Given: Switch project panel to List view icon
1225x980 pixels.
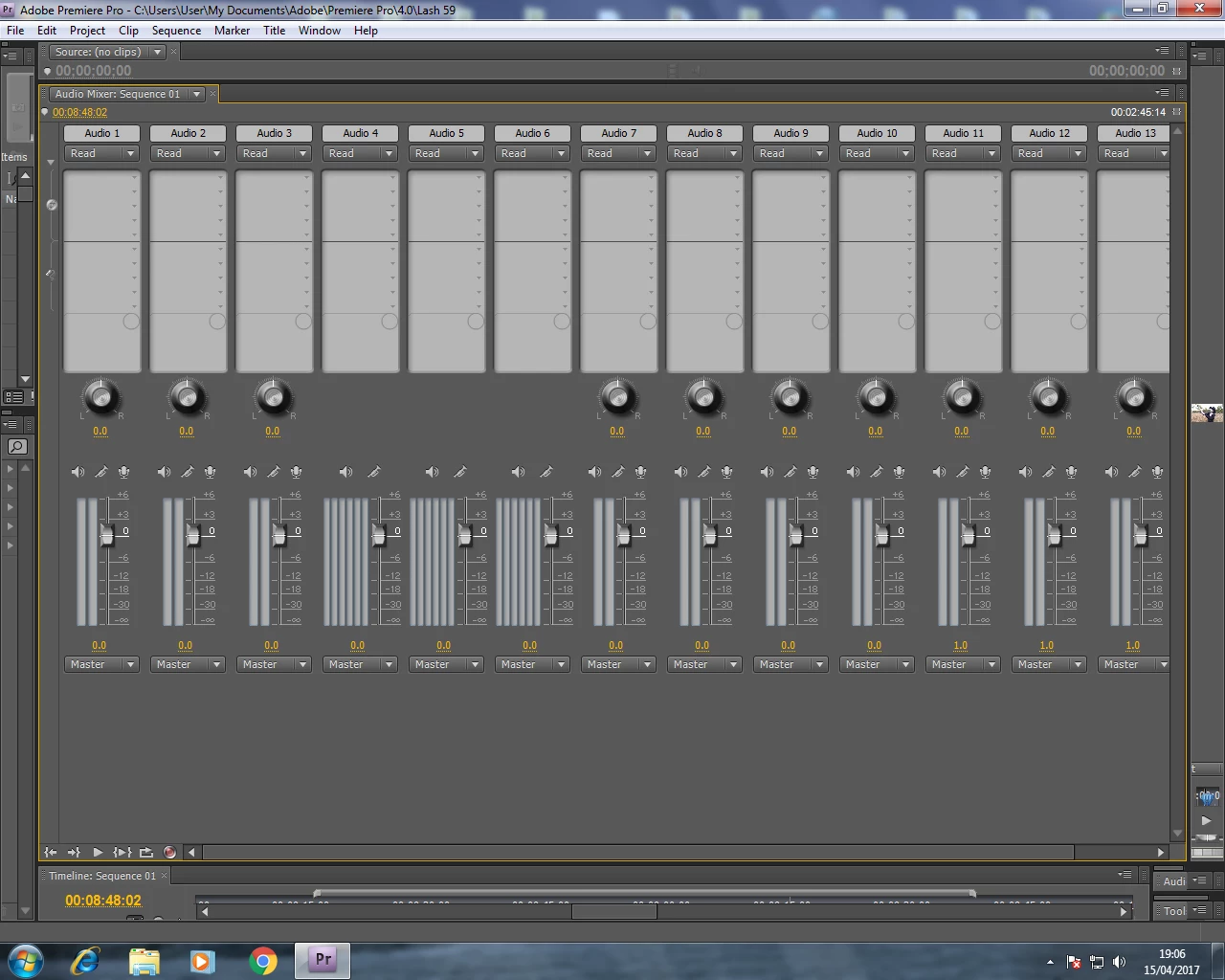Looking at the screenshot, I should (x=14, y=396).
